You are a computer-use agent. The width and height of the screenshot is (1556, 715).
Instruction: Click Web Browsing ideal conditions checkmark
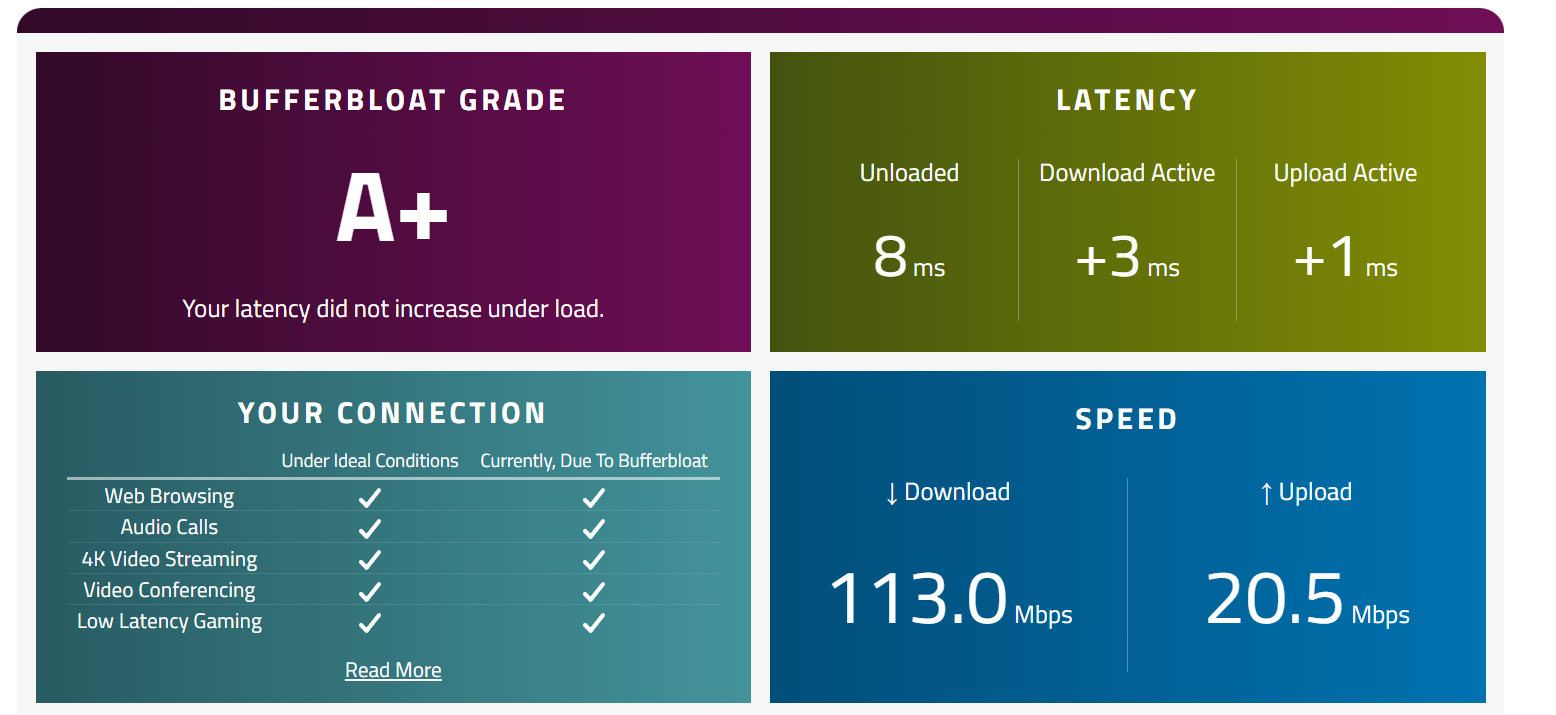(370, 497)
